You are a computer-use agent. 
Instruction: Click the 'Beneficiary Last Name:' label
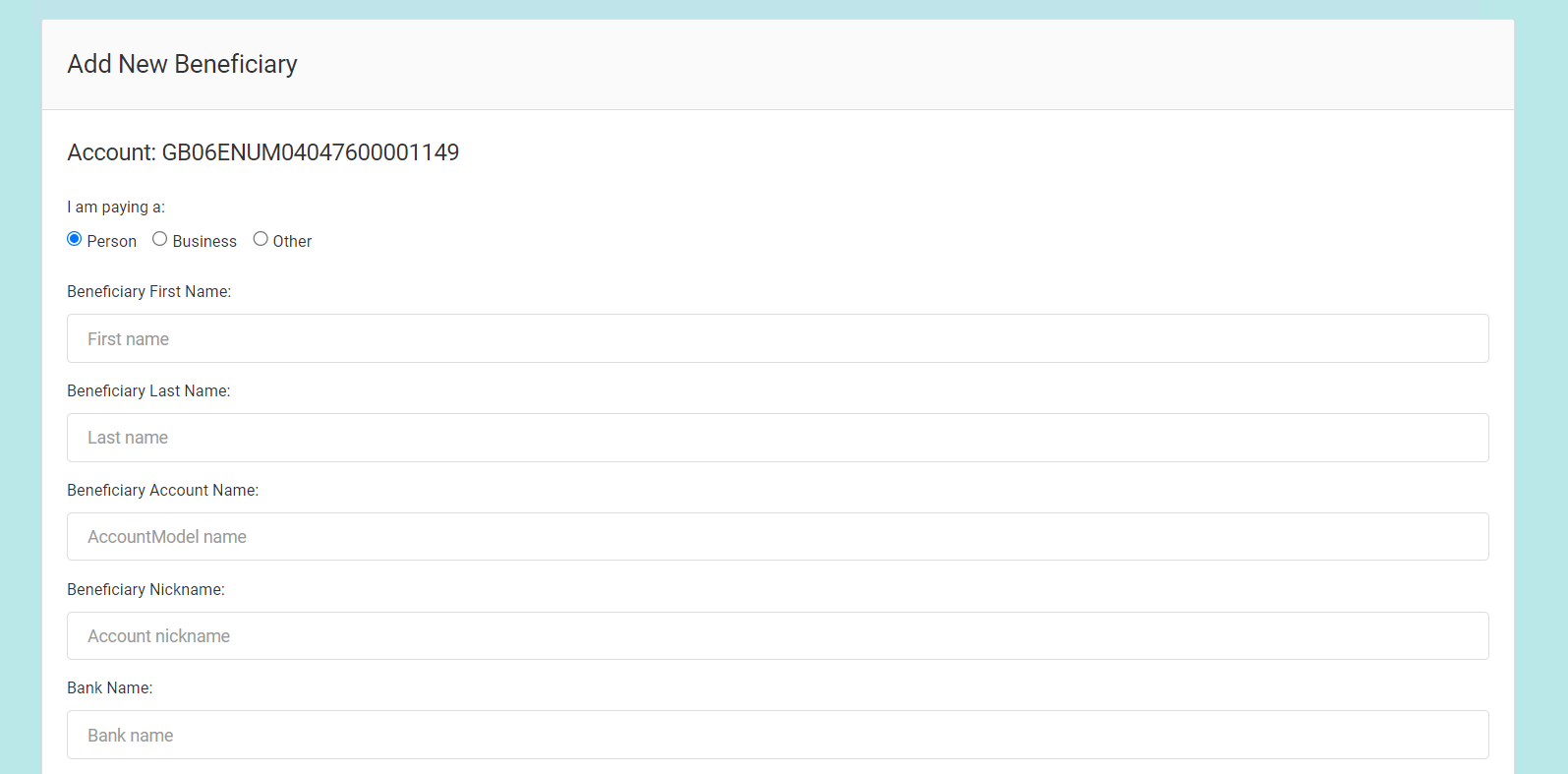click(148, 391)
